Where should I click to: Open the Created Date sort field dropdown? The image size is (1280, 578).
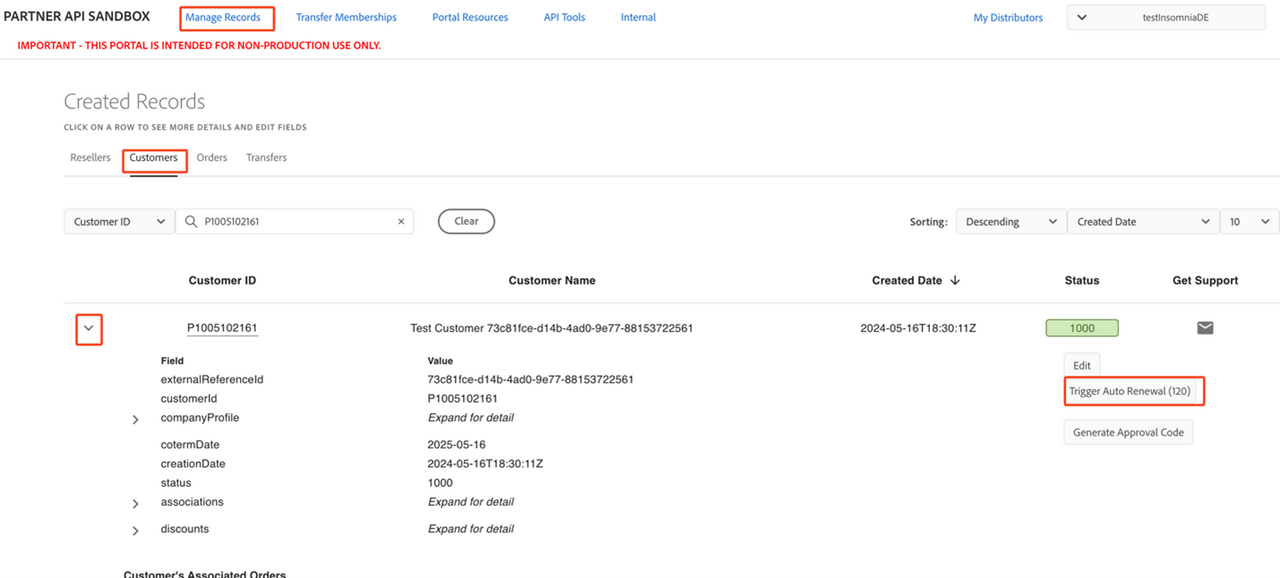pos(1142,222)
